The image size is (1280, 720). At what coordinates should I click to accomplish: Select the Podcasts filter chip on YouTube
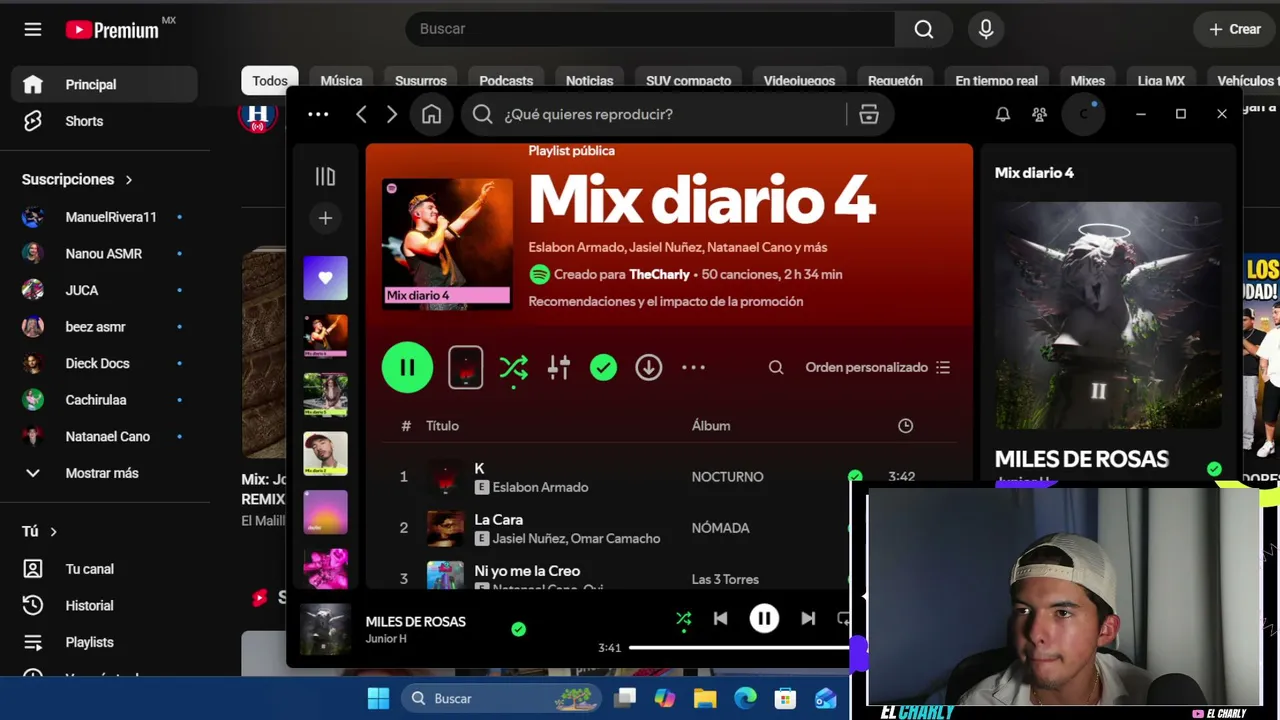click(x=506, y=81)
